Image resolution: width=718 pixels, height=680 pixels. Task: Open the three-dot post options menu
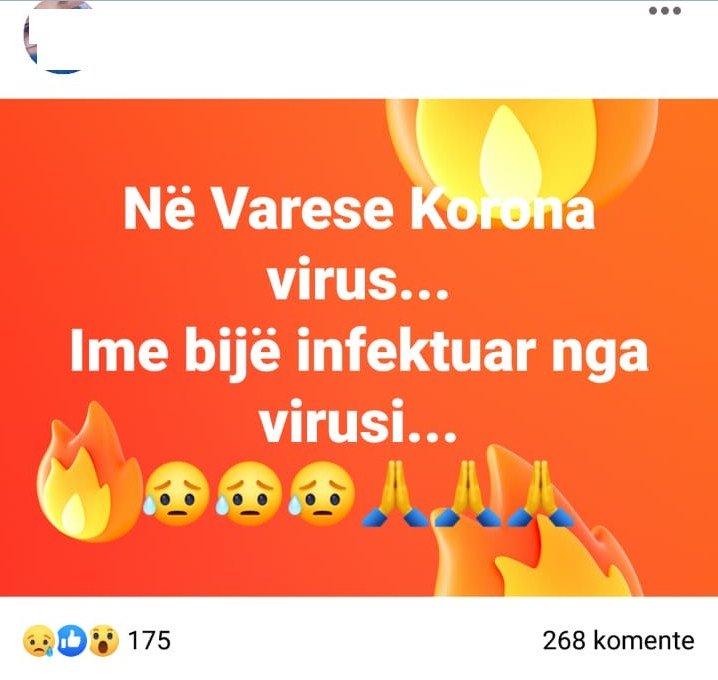(665, 11)
